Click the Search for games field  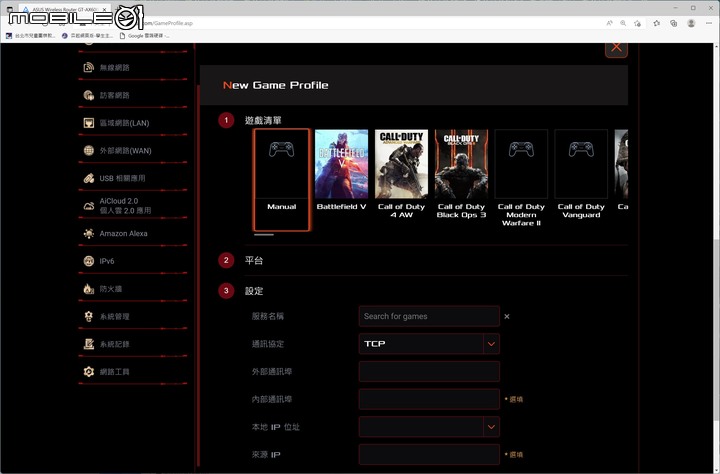tap(429, 316)
